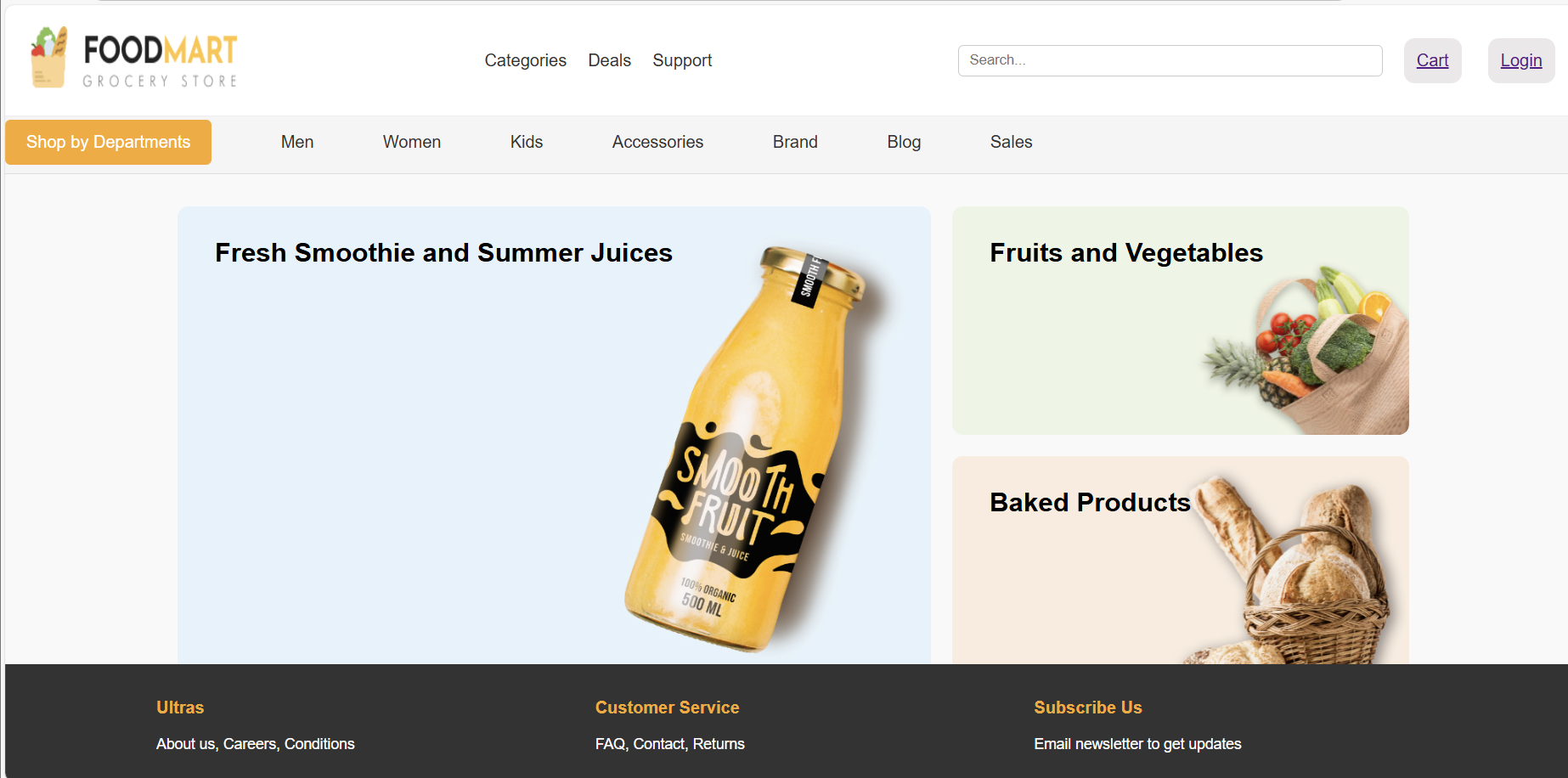Viewport: 1568px width, 778px height.
Task: Focus the Search input field
Action: (1170, 60)
